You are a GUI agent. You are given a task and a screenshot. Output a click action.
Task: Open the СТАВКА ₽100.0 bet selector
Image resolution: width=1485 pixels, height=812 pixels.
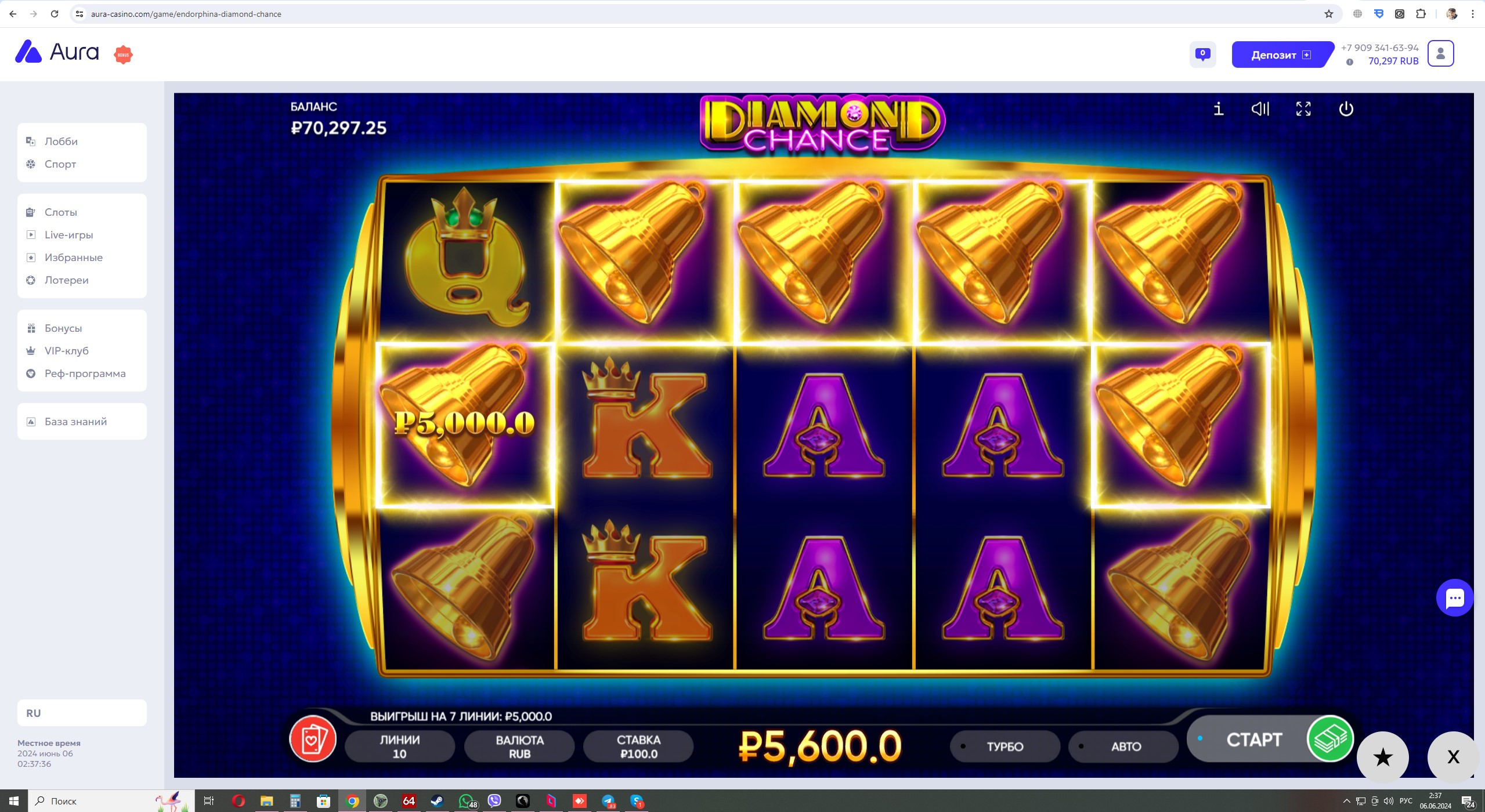pos(638,746)
